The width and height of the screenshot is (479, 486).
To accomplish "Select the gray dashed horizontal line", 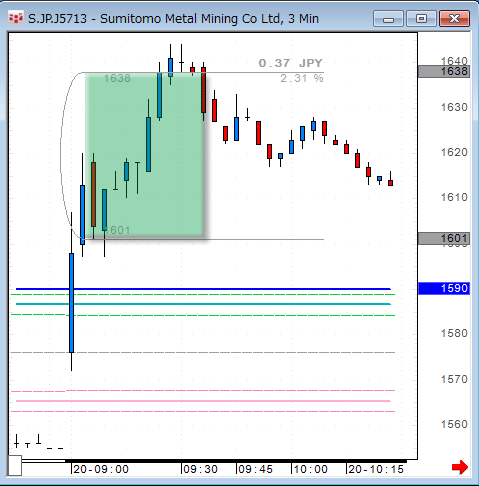I will [203, 352].
